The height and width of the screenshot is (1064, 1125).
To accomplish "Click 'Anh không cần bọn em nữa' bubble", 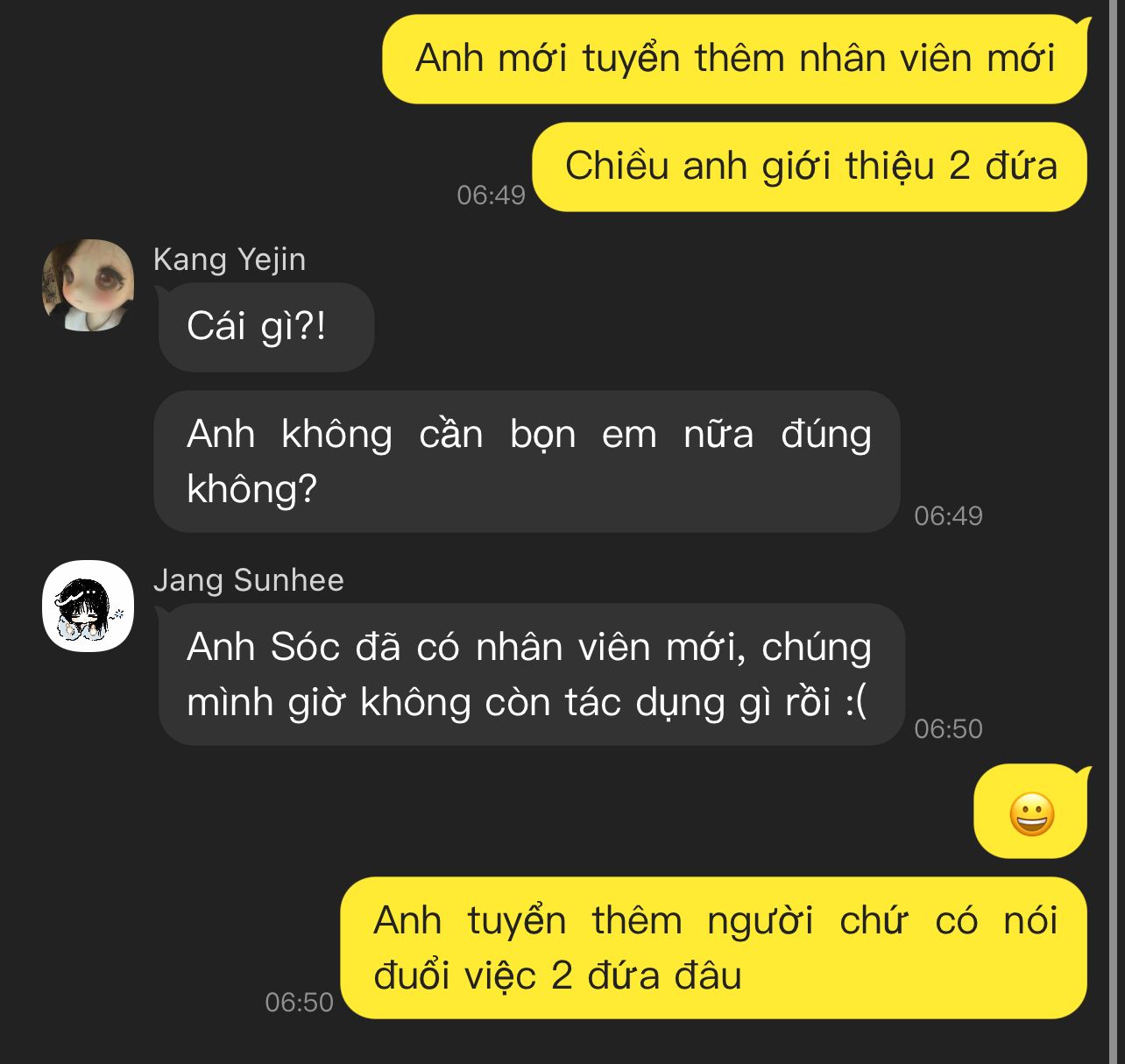I will [x=528, y=461].
